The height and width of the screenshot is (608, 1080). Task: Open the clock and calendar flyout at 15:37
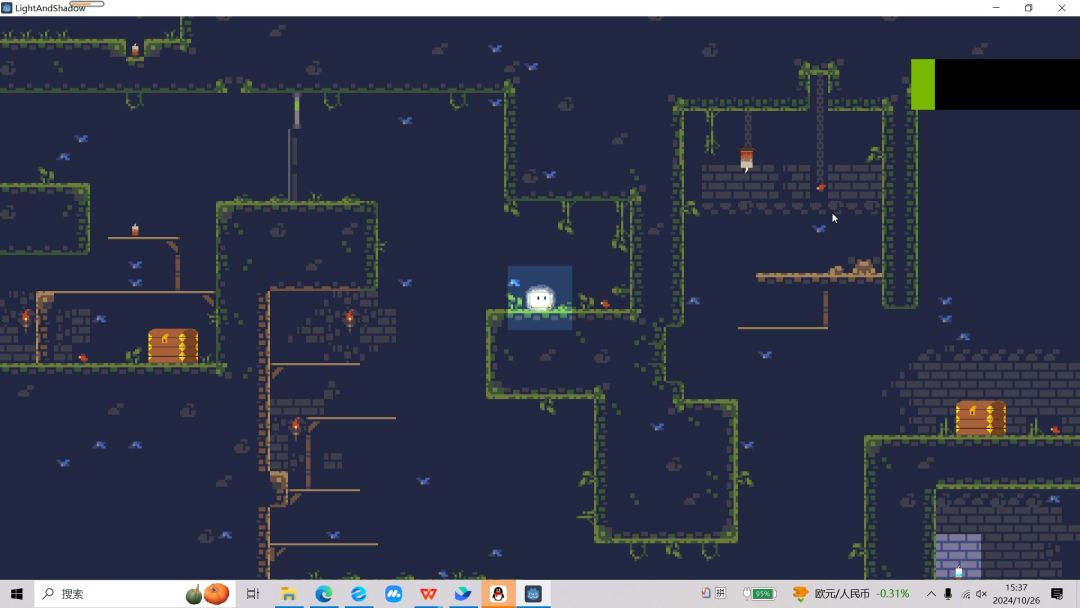click(1015, 594)
